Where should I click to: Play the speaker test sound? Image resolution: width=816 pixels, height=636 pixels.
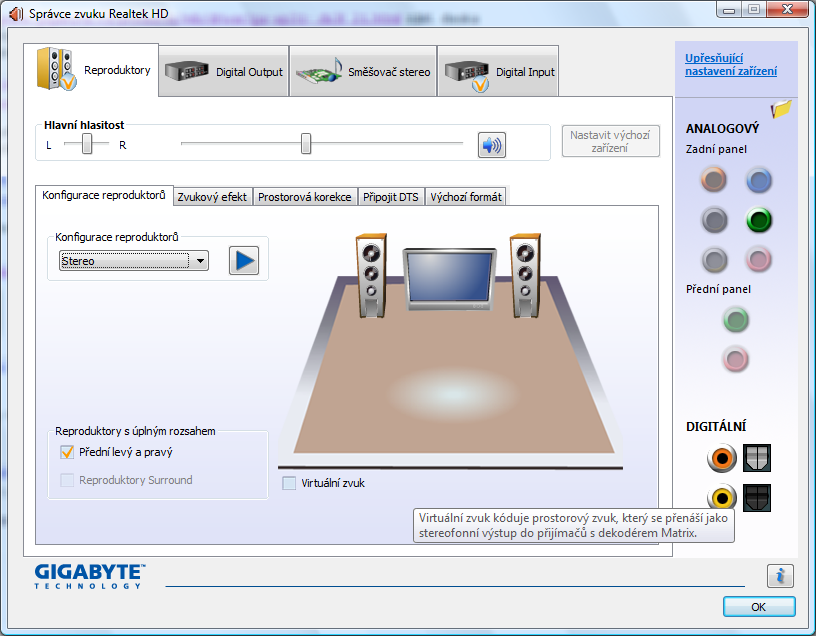point(244,260)
